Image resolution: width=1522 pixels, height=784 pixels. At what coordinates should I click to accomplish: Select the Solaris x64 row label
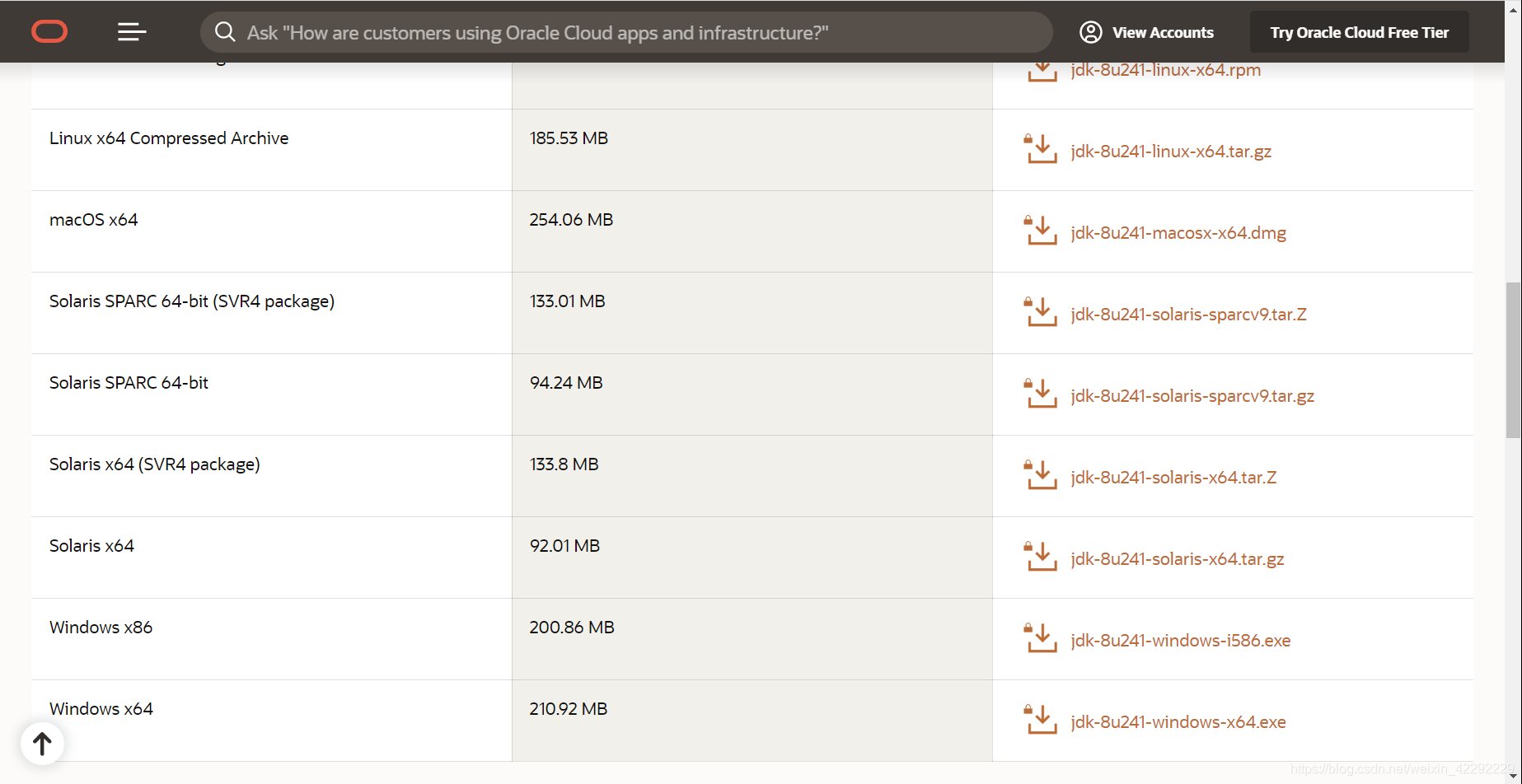[91, 546]
